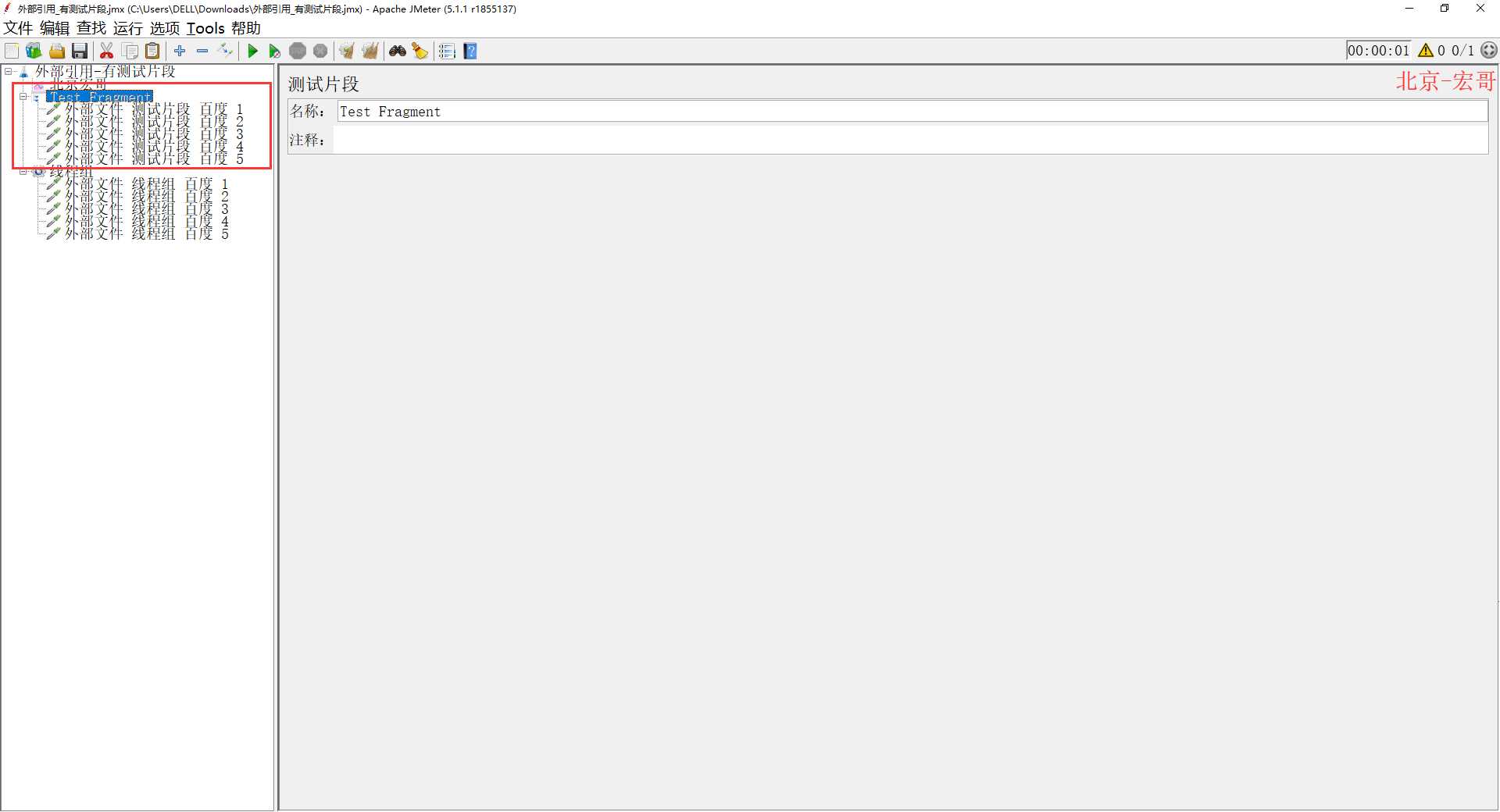Click the remote engine status icon at far right

pyautogui.click(x=1489, y=50)
